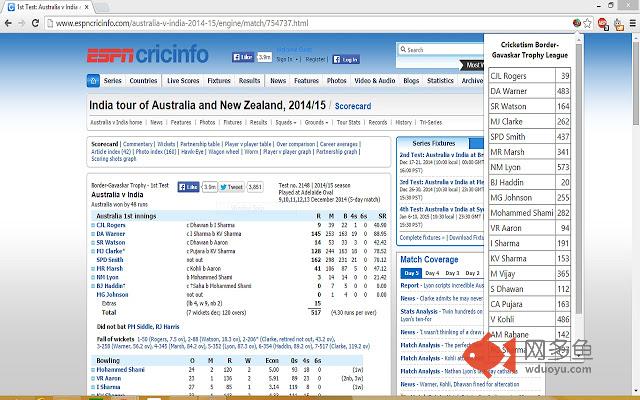Expand the Squads dropdown

tap(286, 122)
